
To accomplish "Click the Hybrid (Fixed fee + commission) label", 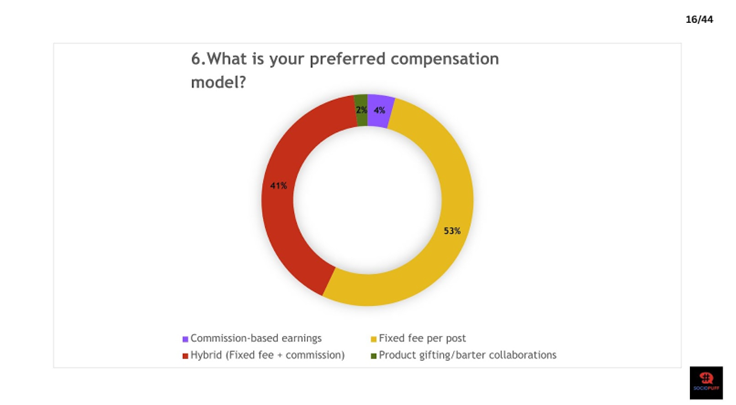I will pyautogui.click(x=268, y=355).
